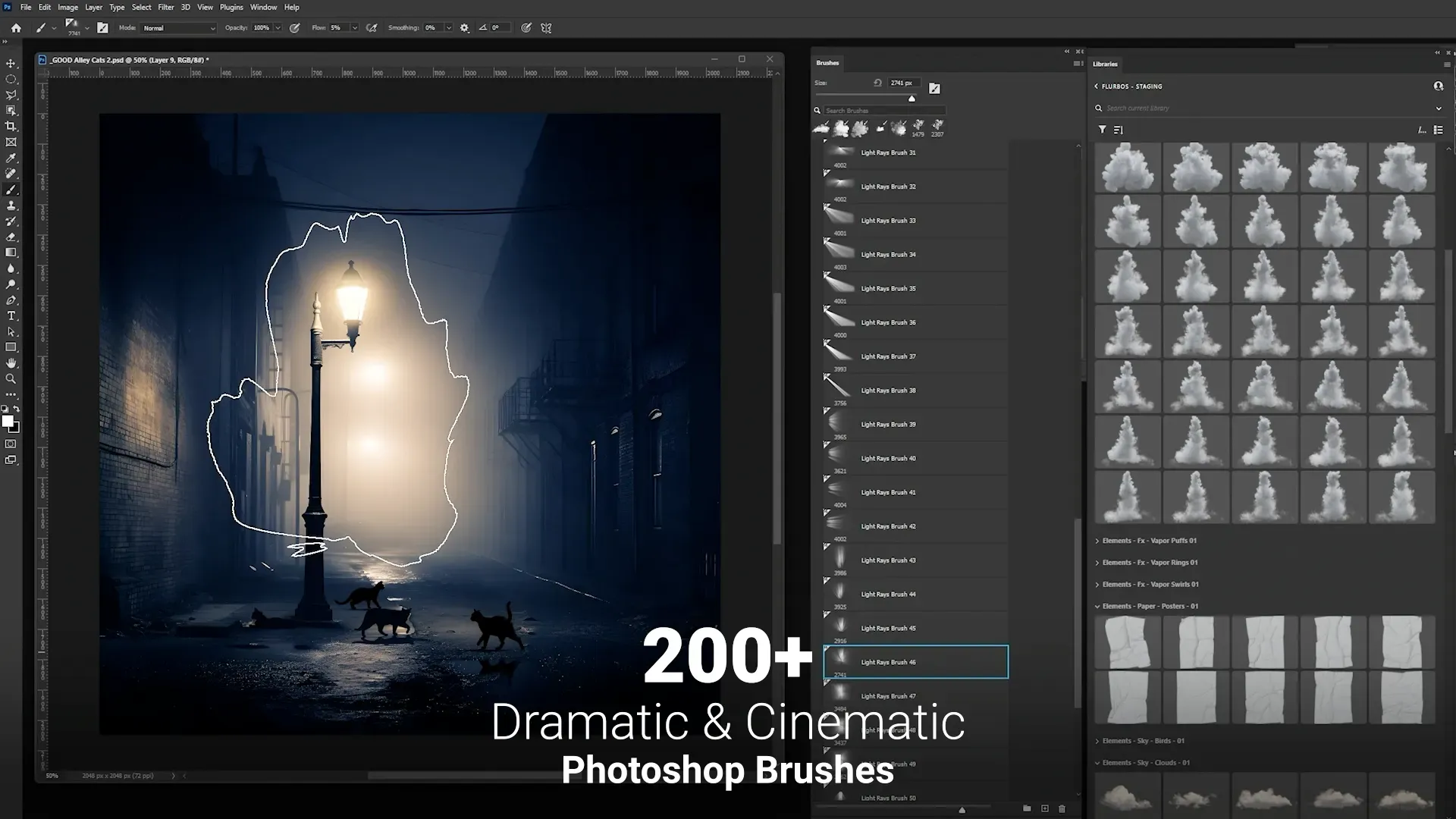1456x819 pixels.
Task: Select the Polygonal Lasso tool
Action: pos(11,95)
